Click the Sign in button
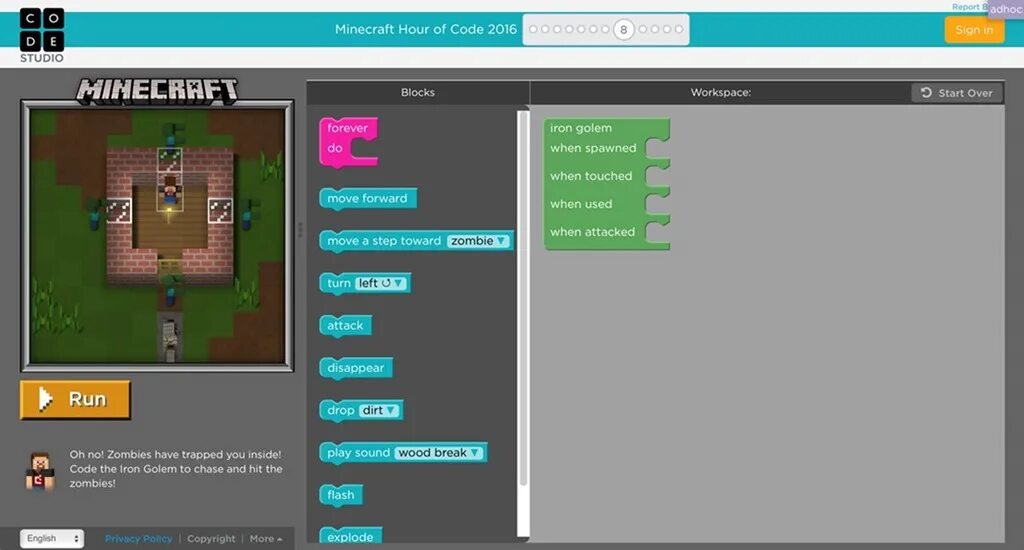This screenshot has width=1024, height=550. 974,30
